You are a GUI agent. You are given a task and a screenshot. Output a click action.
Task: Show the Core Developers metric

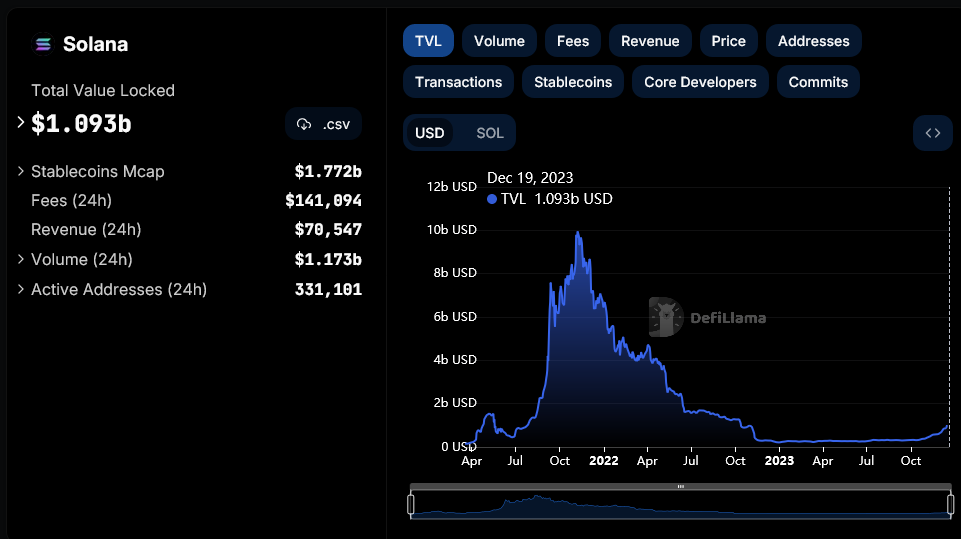point(700,82)
